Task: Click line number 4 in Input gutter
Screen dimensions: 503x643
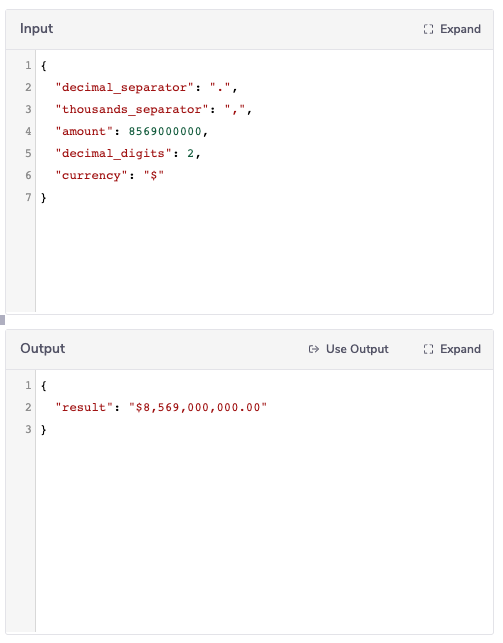Action: tap(28, 131)
